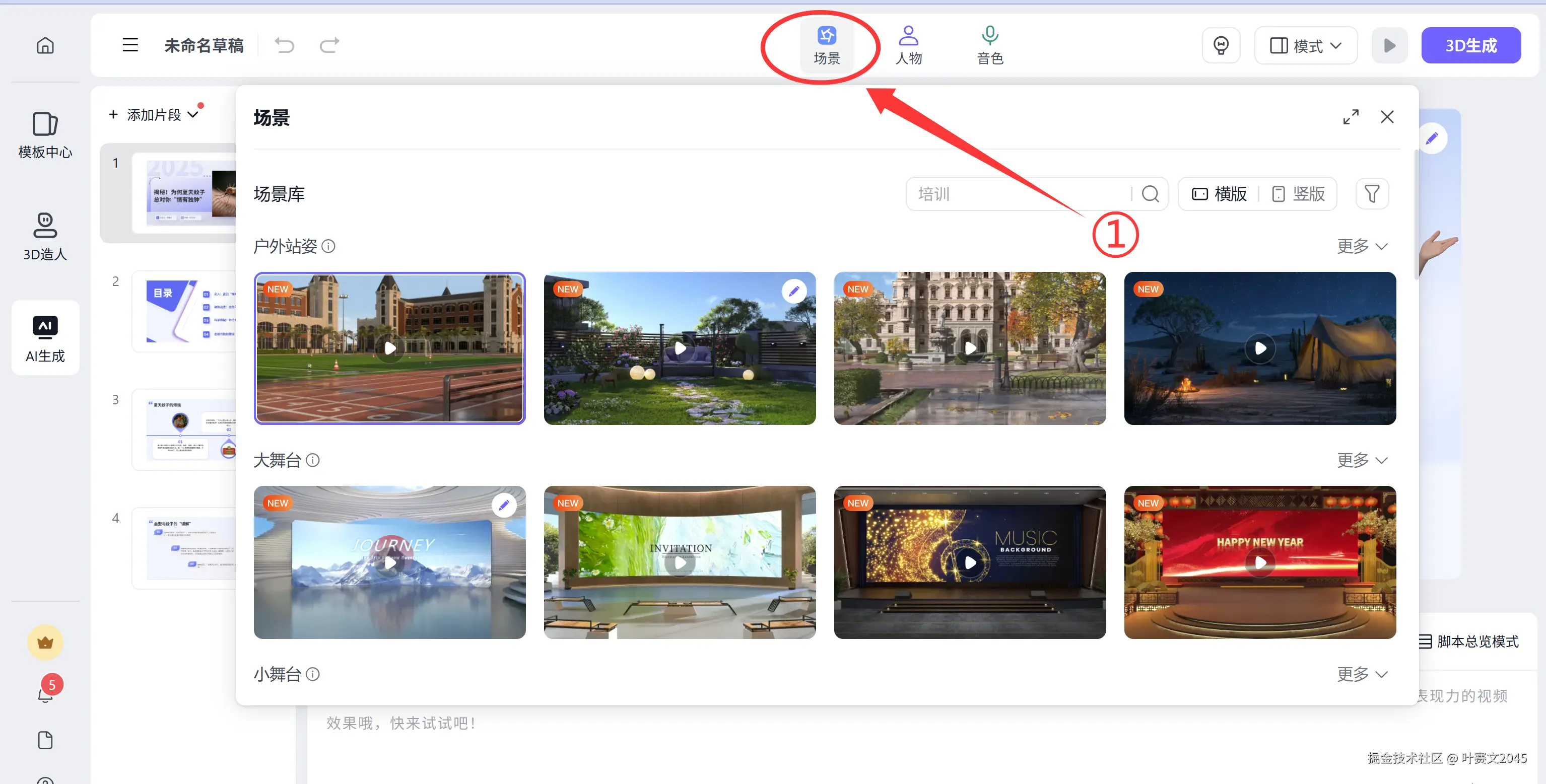Click the notification bell icon

[45, 695]
